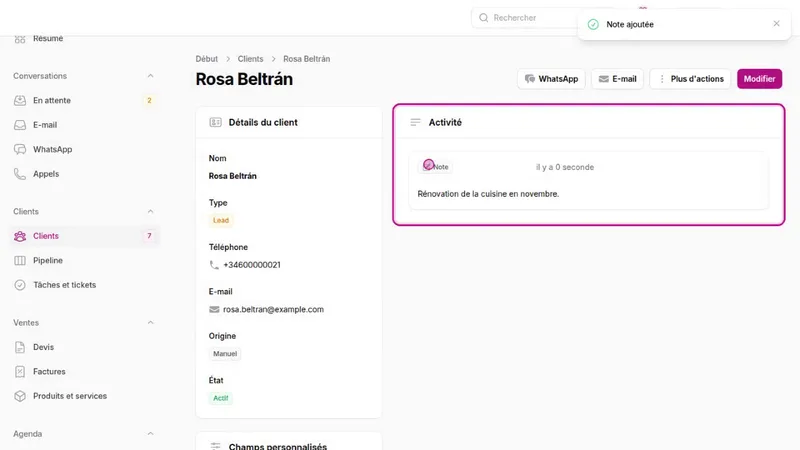Click the note text Rénovation de la cuisine
This screenshot has height=450, width=800.
488,194
